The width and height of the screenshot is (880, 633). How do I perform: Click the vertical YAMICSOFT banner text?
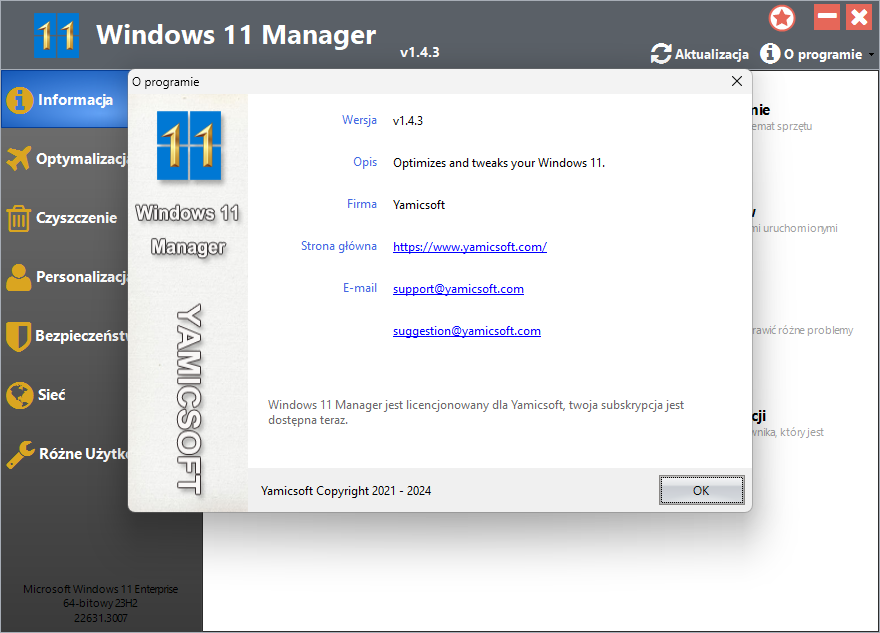point(189,400)
